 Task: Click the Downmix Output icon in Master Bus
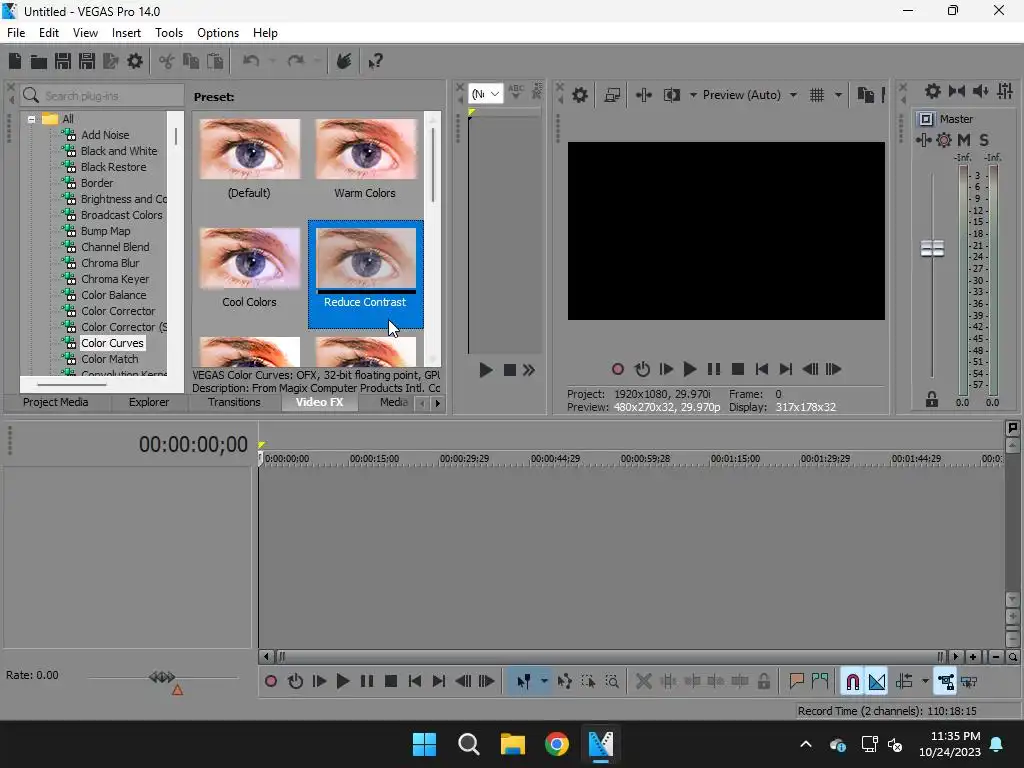[x=957, y=91]
